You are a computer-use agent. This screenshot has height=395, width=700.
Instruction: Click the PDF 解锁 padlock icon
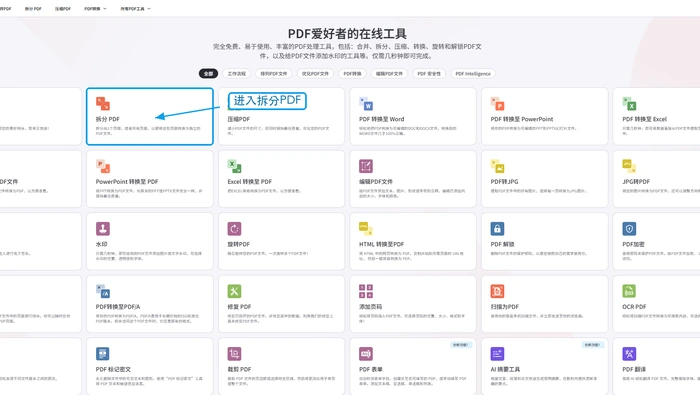(497, 229)
